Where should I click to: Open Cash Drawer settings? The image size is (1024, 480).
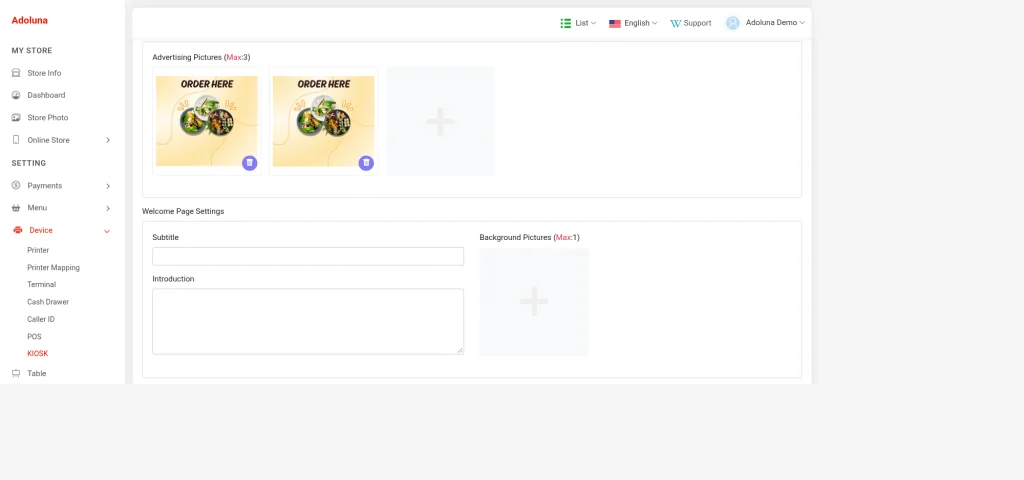(x=48, y=302)
